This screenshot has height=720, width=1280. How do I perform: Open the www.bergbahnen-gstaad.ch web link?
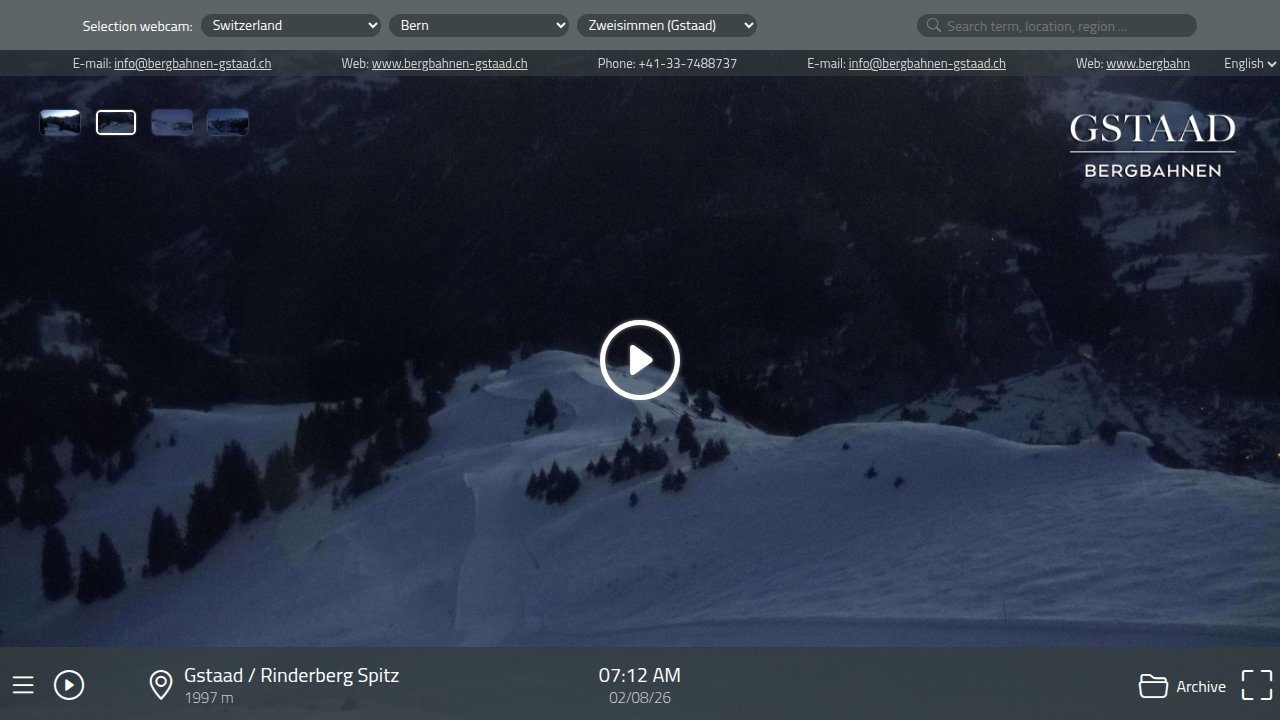[449, 63]
